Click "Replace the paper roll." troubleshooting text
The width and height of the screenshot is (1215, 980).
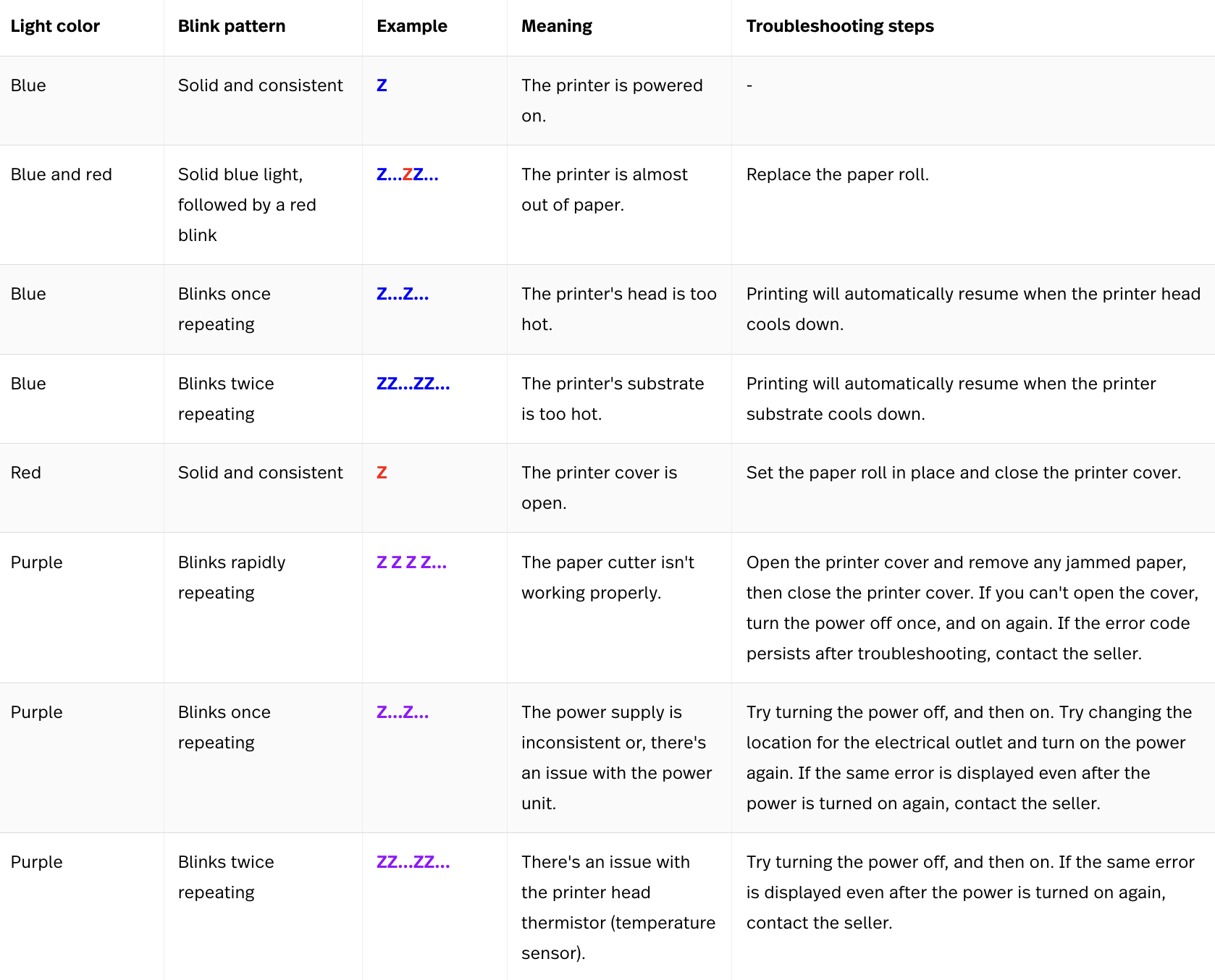(837, 175)
